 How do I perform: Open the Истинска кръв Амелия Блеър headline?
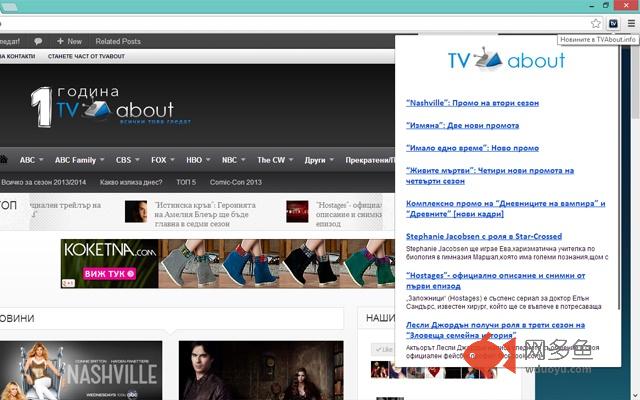(x=205, y=214)
